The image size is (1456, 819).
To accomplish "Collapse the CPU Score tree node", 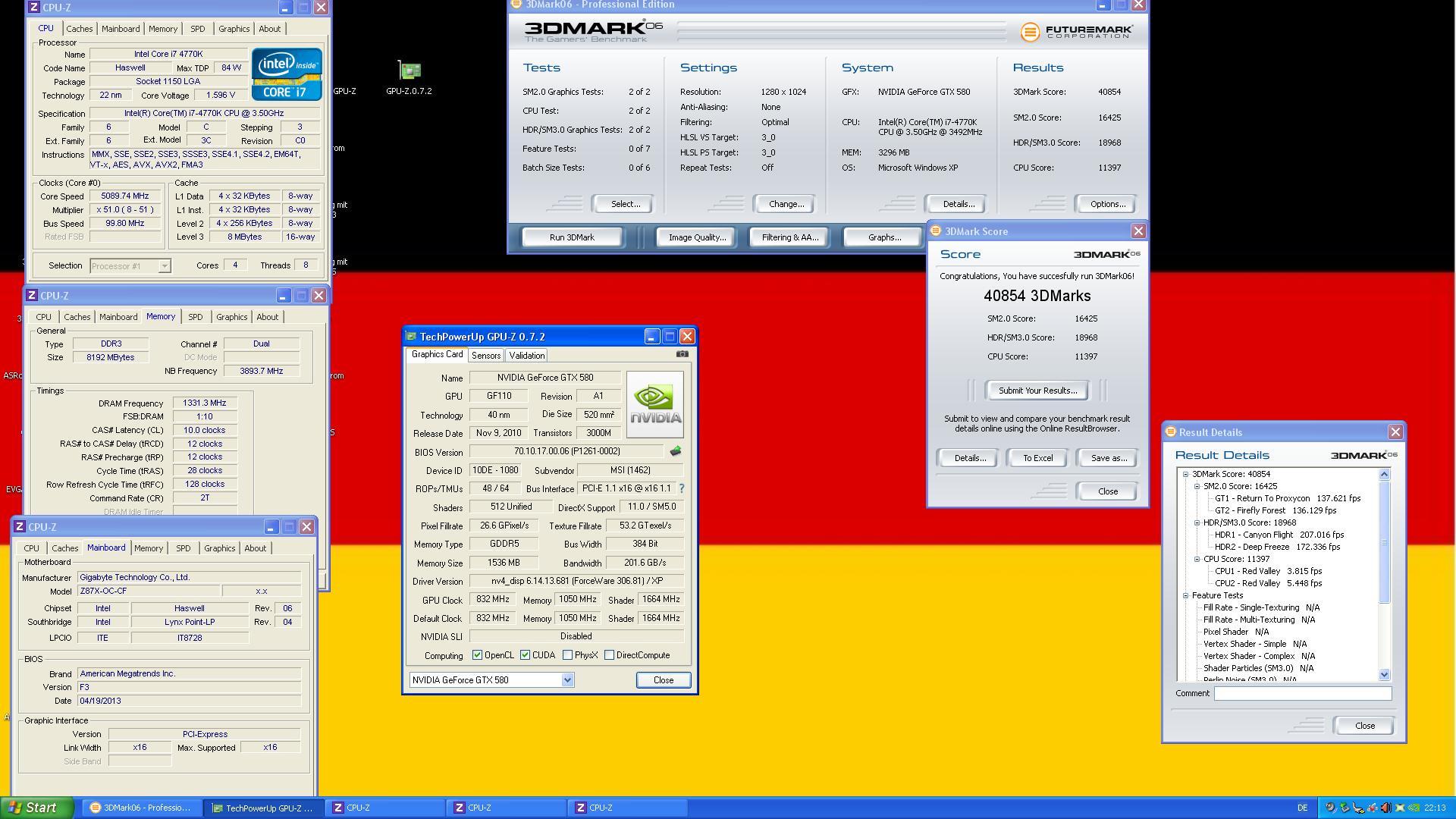I will (1197, 559).
